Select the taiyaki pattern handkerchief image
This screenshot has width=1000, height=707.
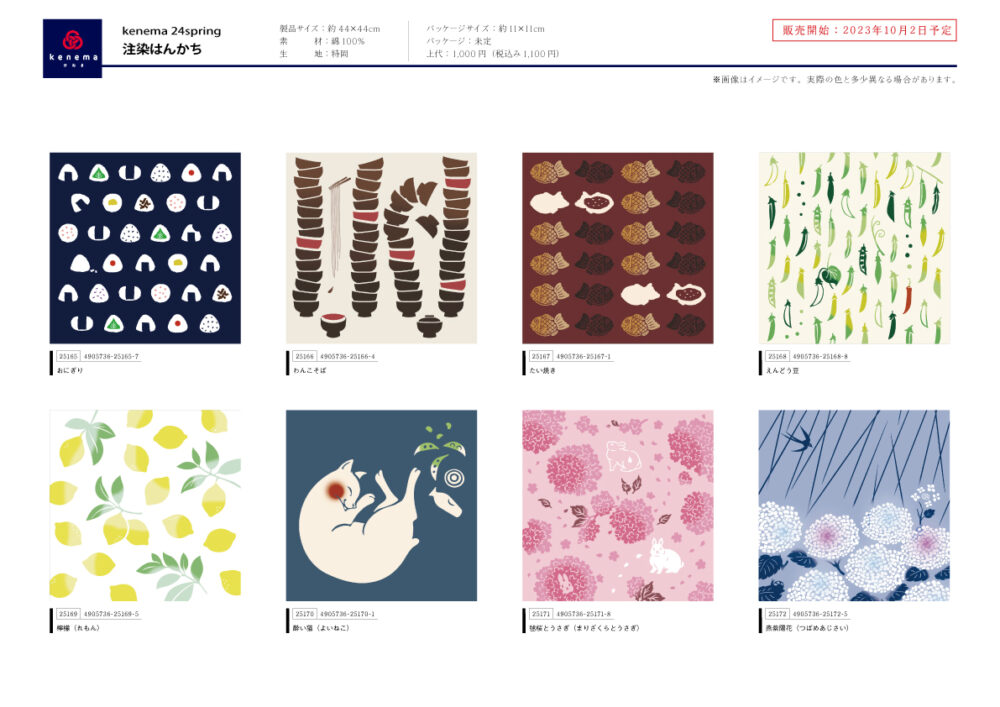click(x=618, y=248)
